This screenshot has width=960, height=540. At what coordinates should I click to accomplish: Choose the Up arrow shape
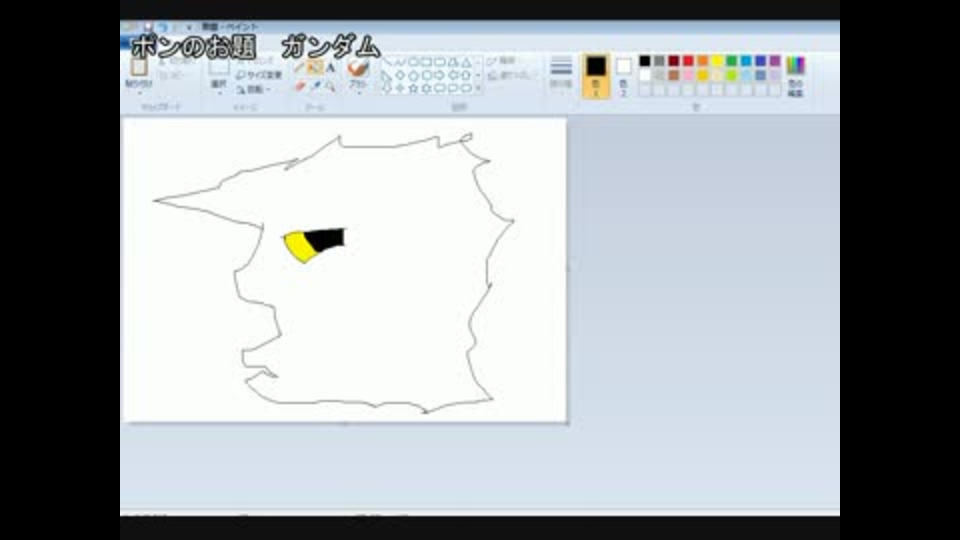[467, 75]
